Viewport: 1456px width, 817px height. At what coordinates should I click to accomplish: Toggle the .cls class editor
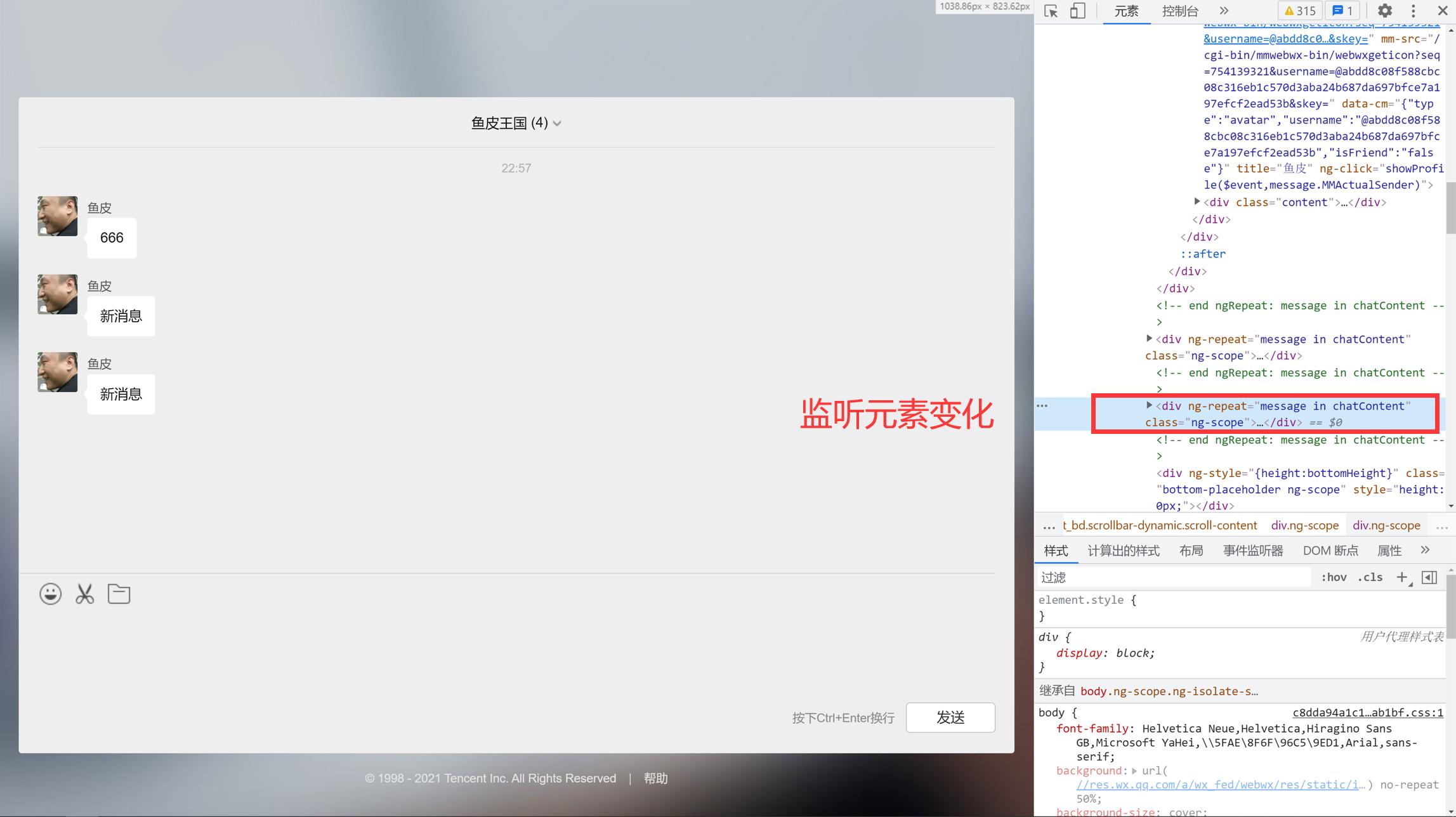(x=1370, y=577)
